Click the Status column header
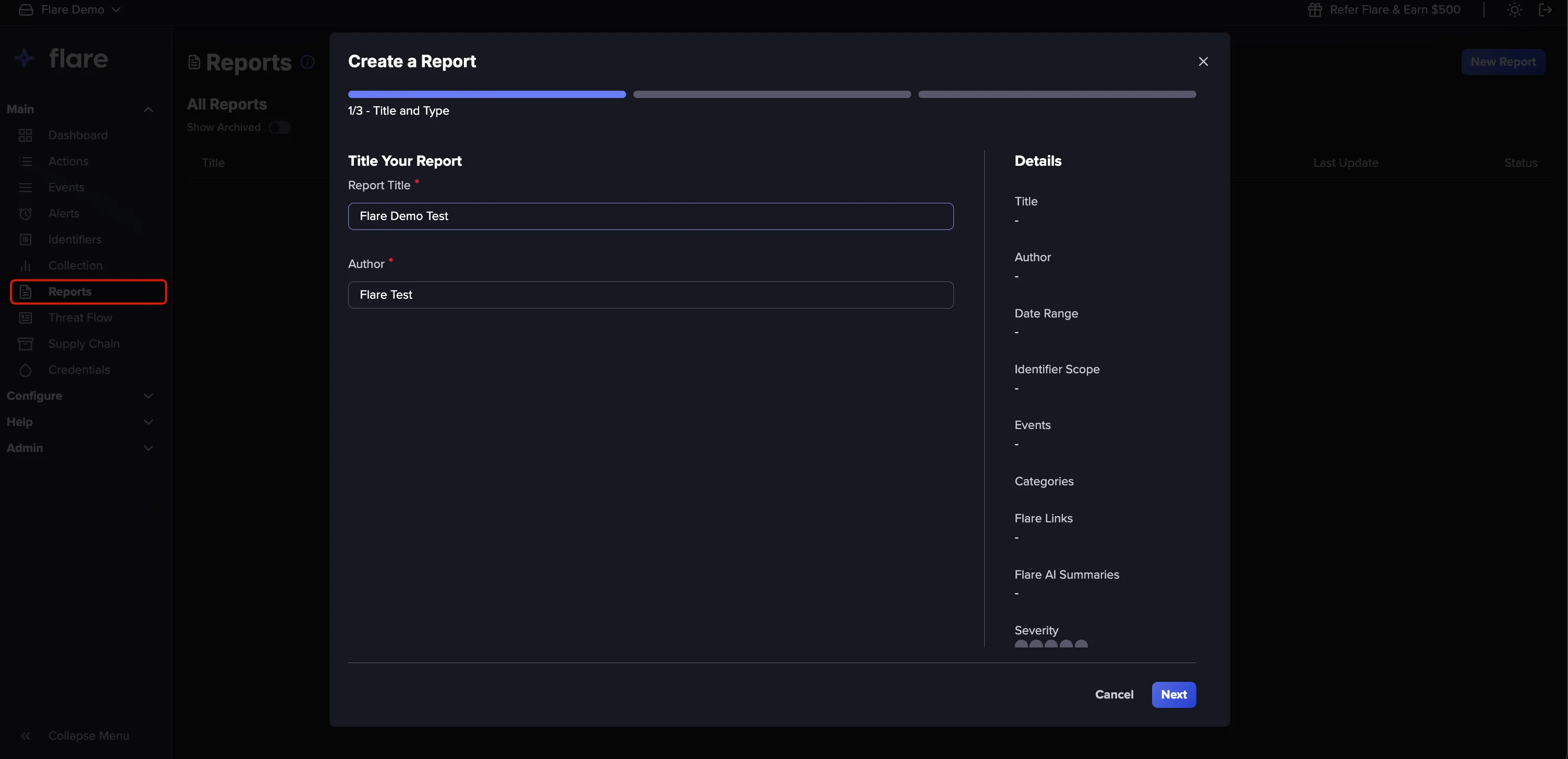Screen dimensions: 1568x759 (1521, 163)
